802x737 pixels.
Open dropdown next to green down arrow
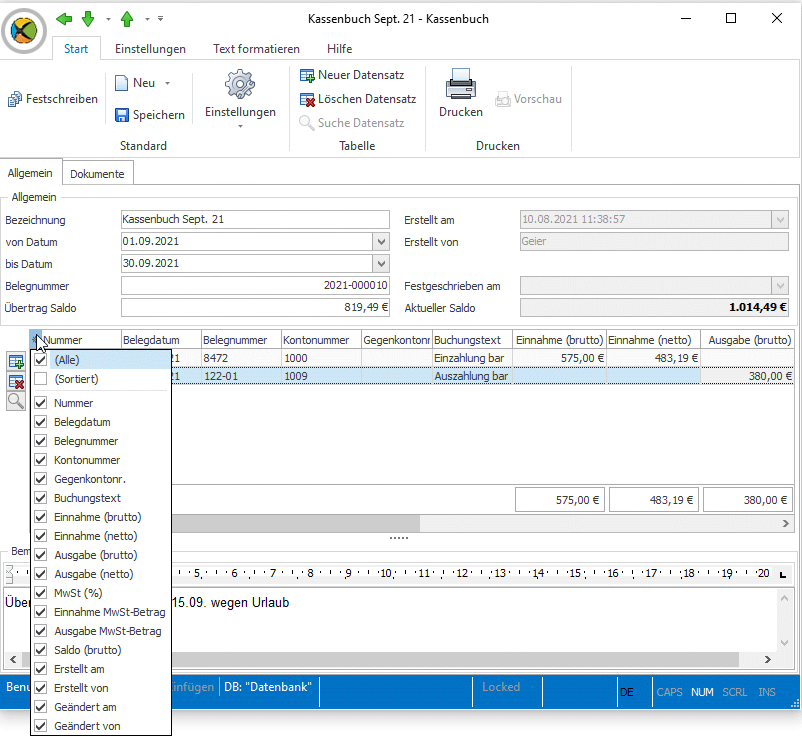click(108, 19)
